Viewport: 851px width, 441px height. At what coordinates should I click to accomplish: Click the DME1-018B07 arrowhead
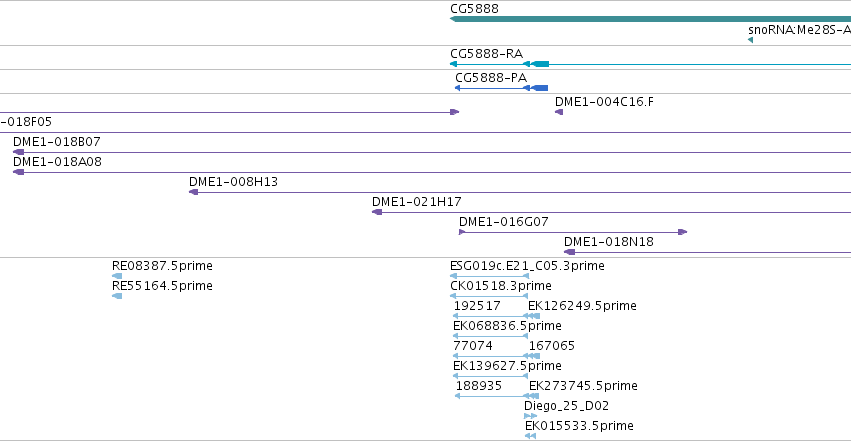(18, 152)
